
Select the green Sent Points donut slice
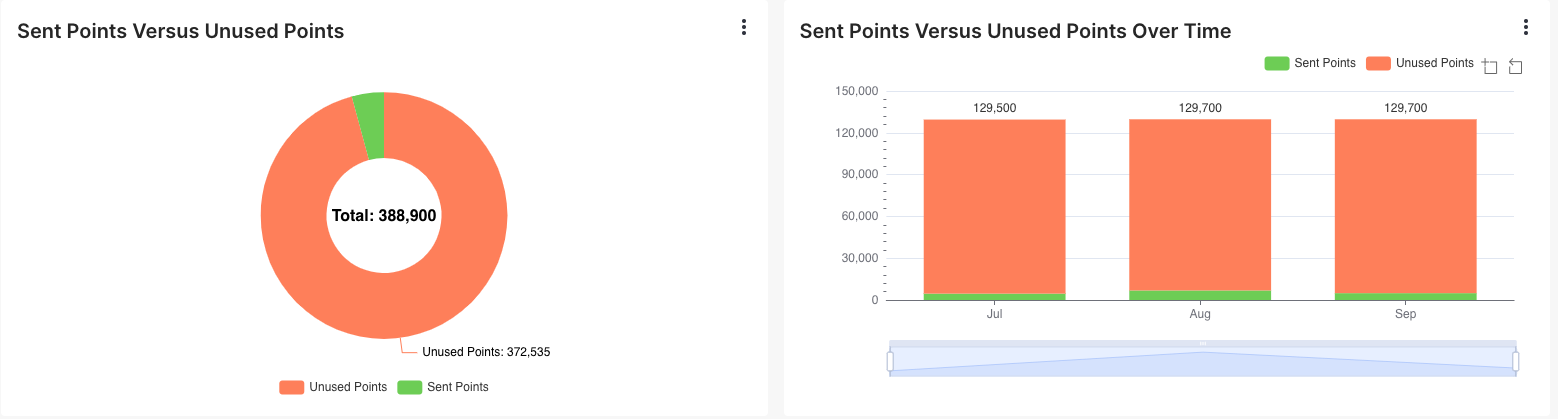pyautogui.click(x=369, y=126)
